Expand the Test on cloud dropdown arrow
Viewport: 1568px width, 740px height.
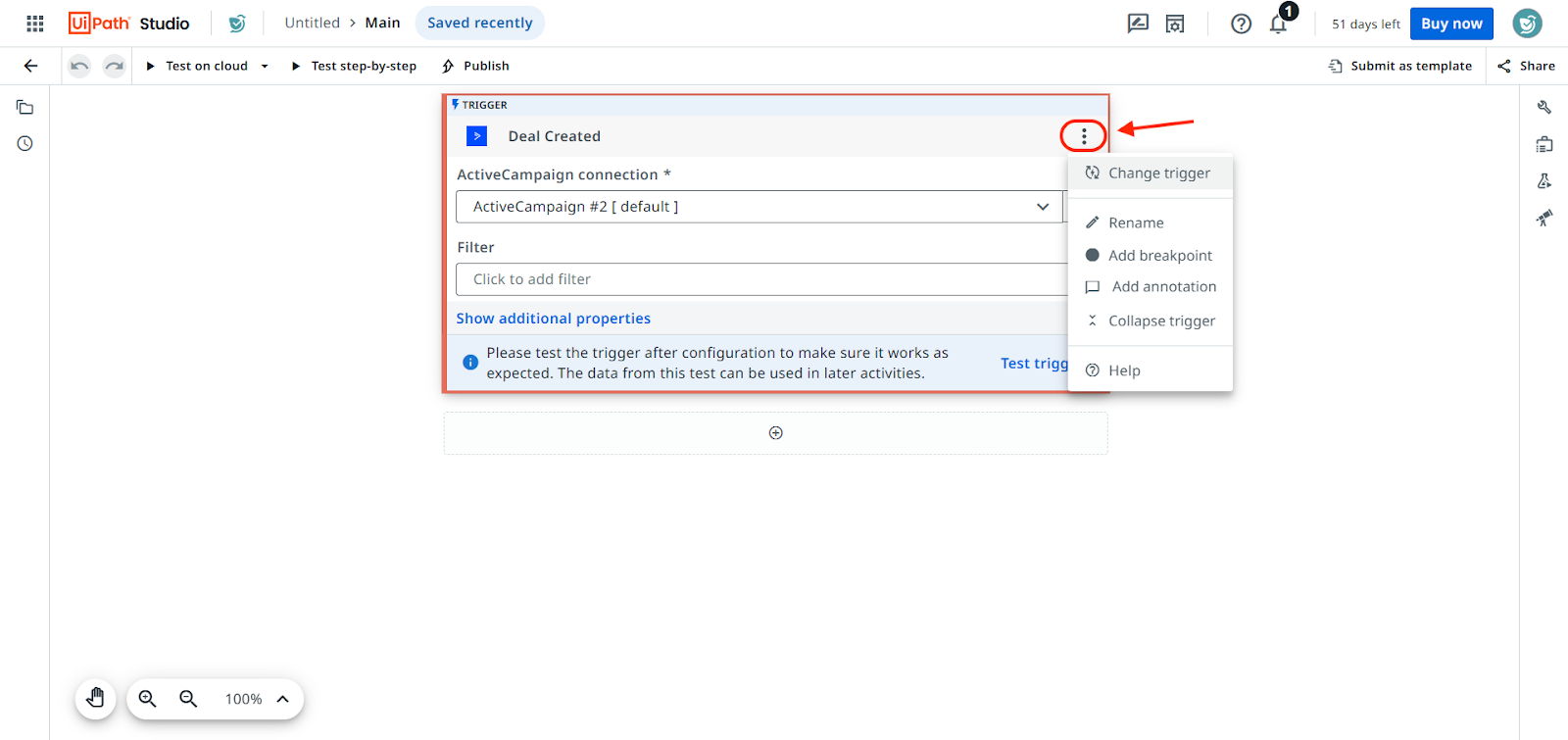[x=265, y=67]
